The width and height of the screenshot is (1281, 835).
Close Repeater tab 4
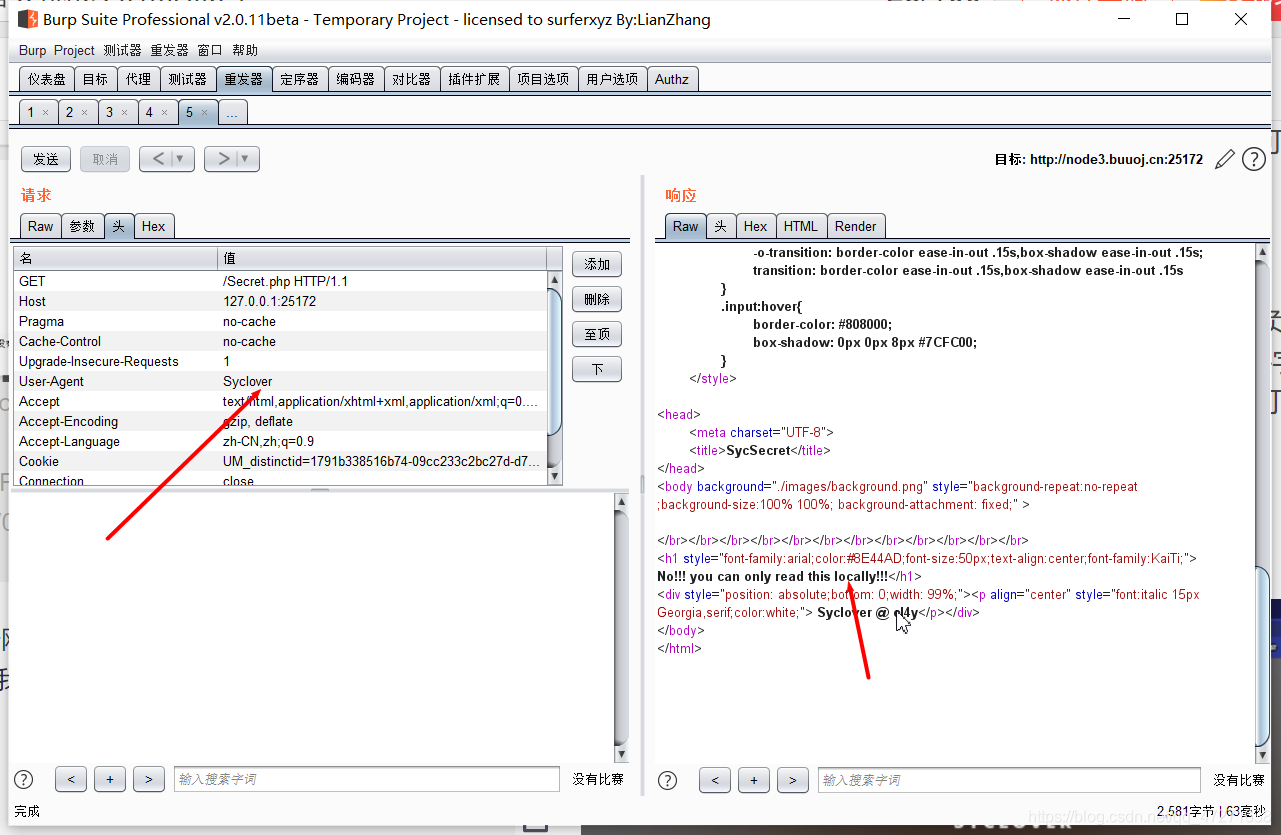164,113
